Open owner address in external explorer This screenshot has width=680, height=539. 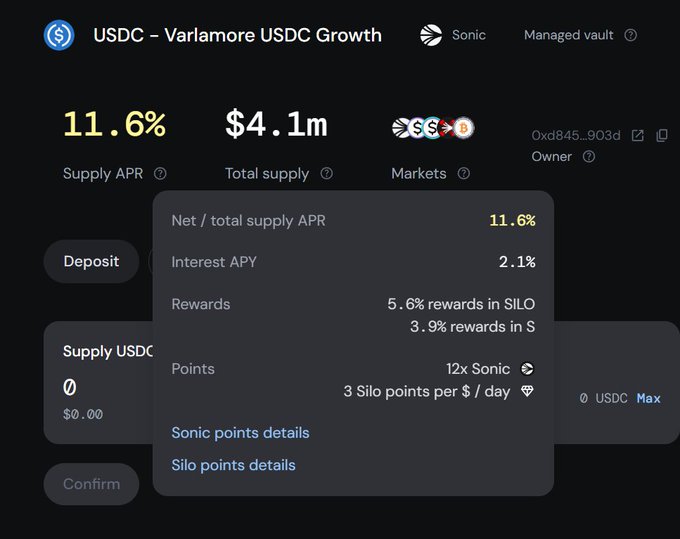[x=638, y=135]
